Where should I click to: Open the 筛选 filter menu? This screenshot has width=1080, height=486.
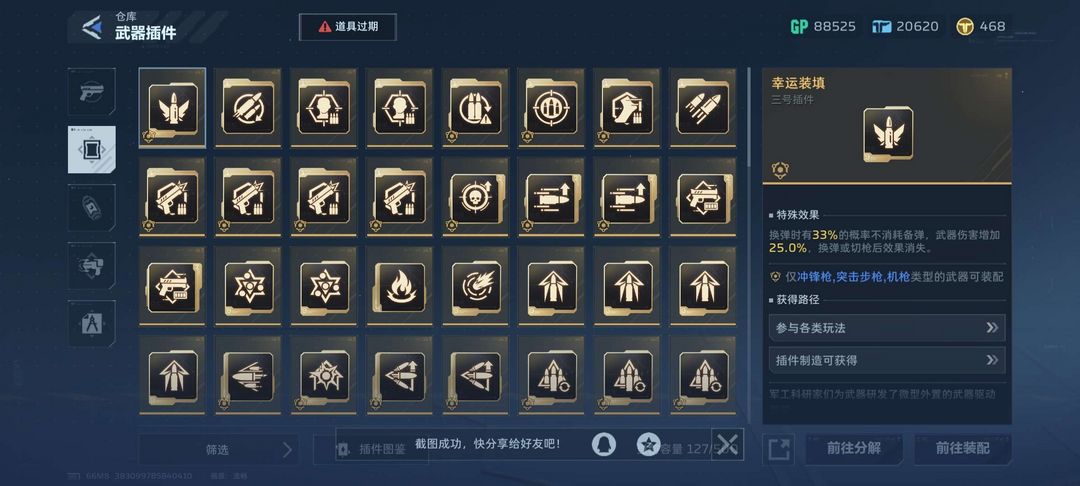(x=219, y=450)
